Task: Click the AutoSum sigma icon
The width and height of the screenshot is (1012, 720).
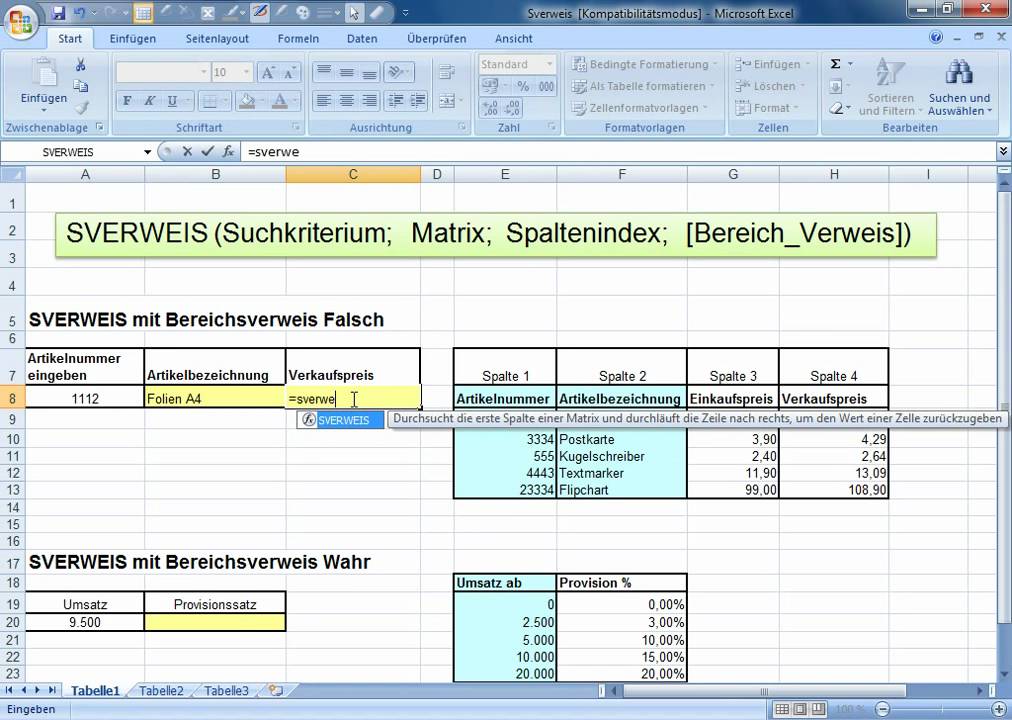Action: (835, 64)
